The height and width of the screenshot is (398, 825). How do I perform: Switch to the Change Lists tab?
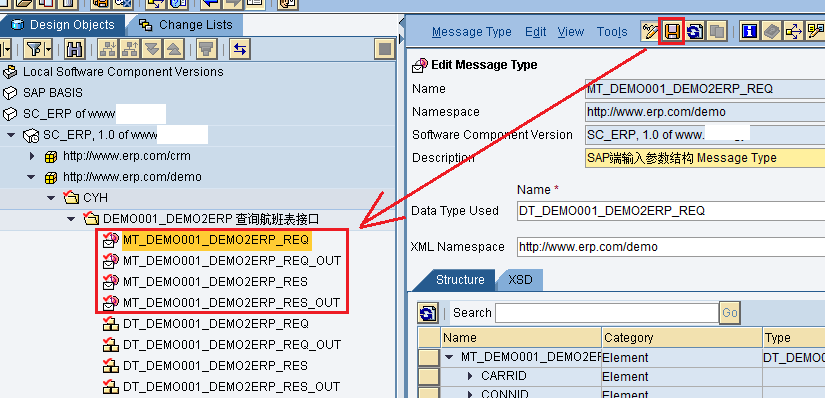click(x=186, y=25)
